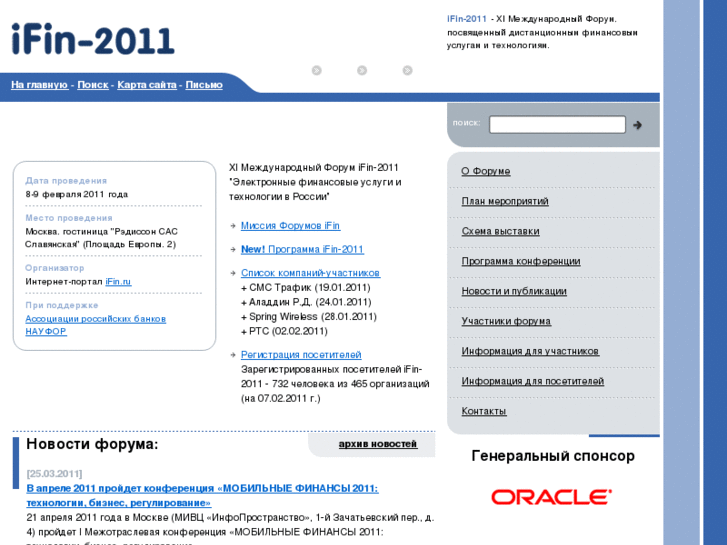Click the iFin-2011 logo

(x=93, y=39)
